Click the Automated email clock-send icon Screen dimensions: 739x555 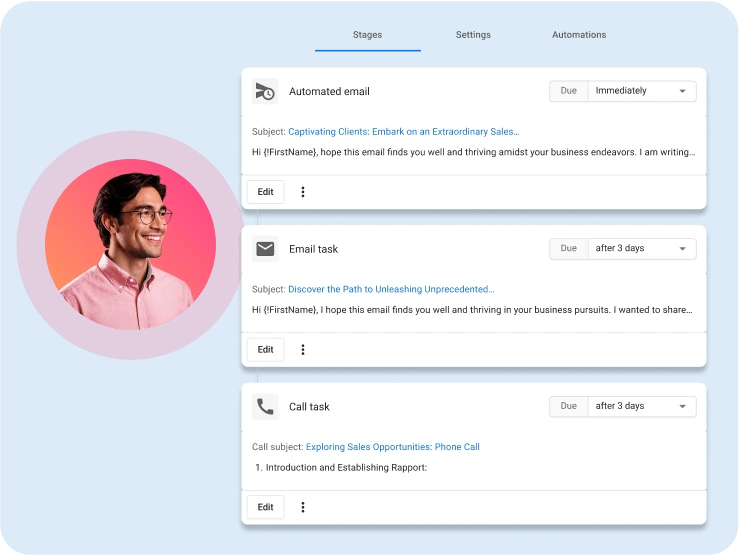pos(265,91)
